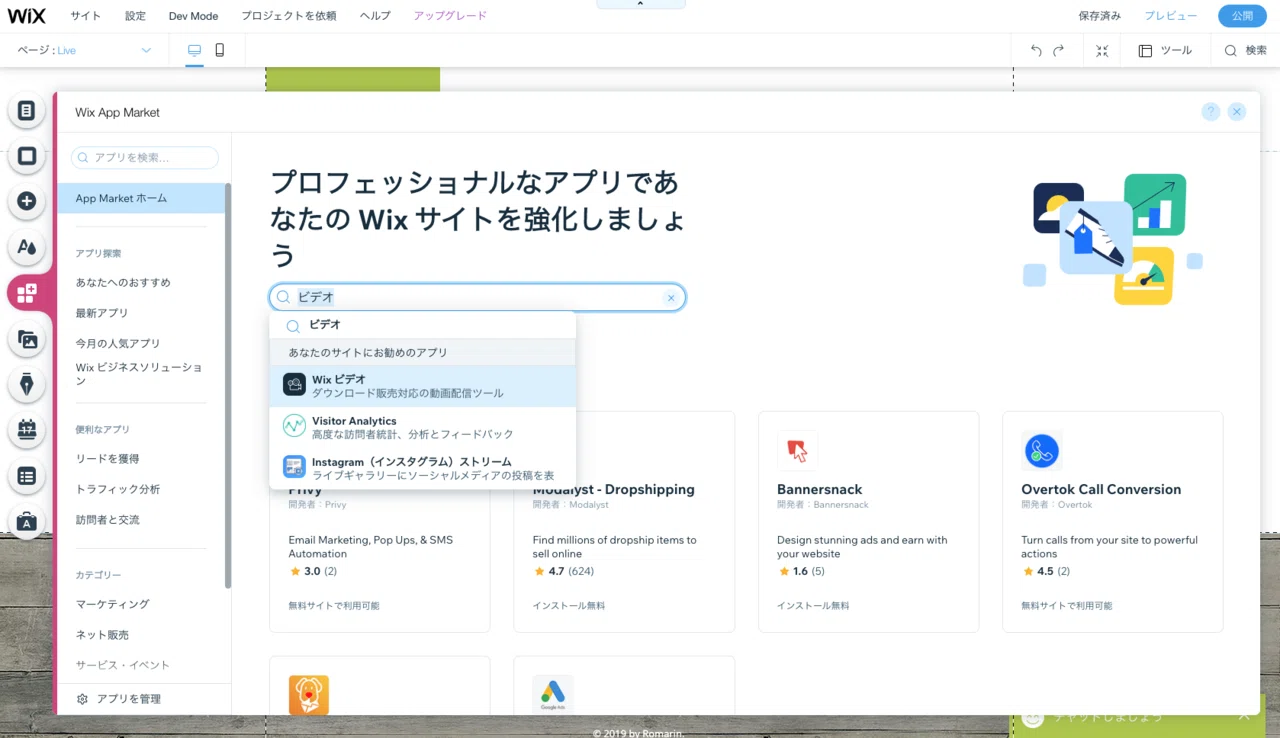
Task: Click the Wix logo
Action: (27, 16)
